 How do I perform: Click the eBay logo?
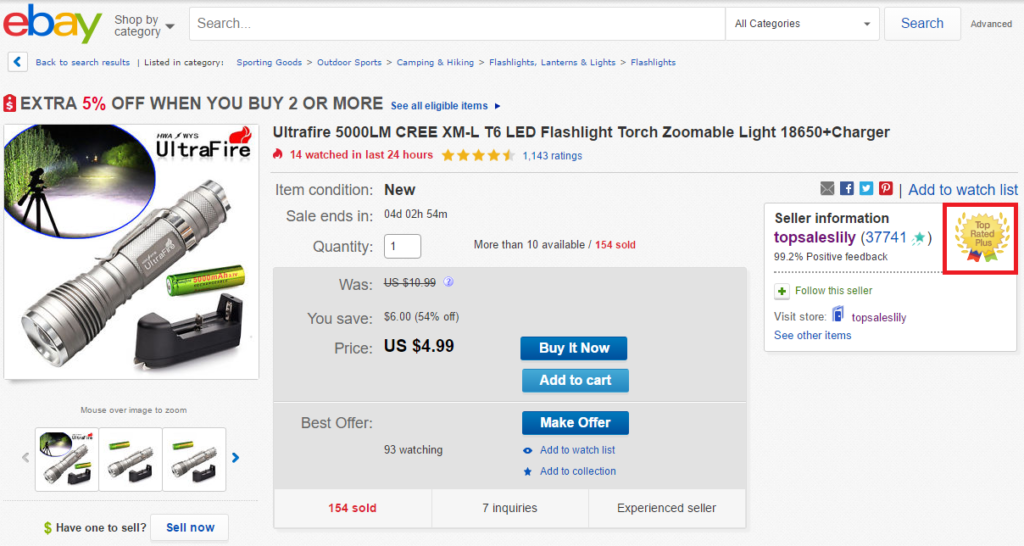tap(52, 24)
